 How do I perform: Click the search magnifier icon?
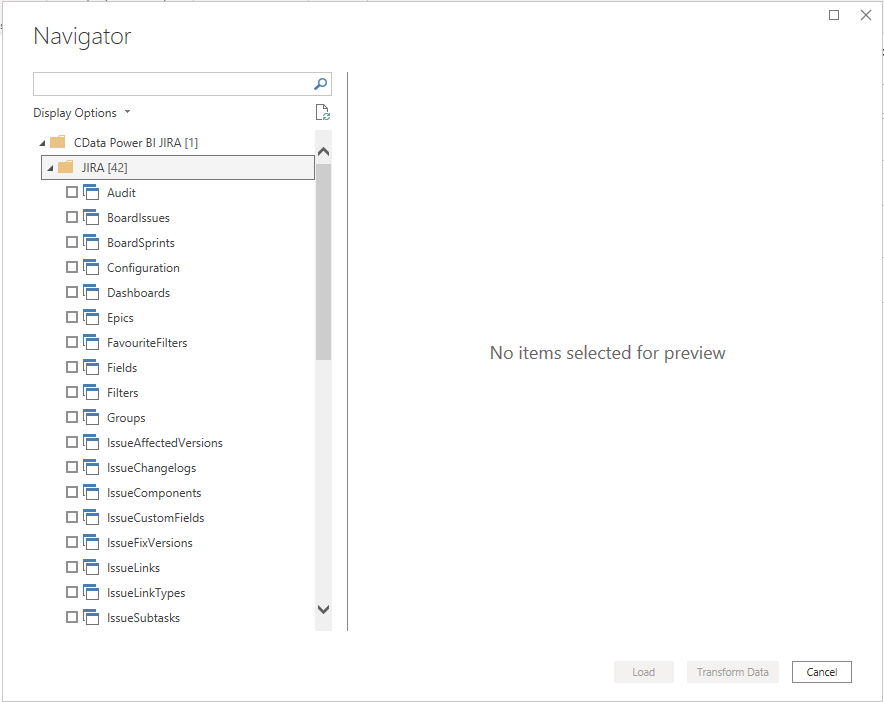(x=319, y=84)
